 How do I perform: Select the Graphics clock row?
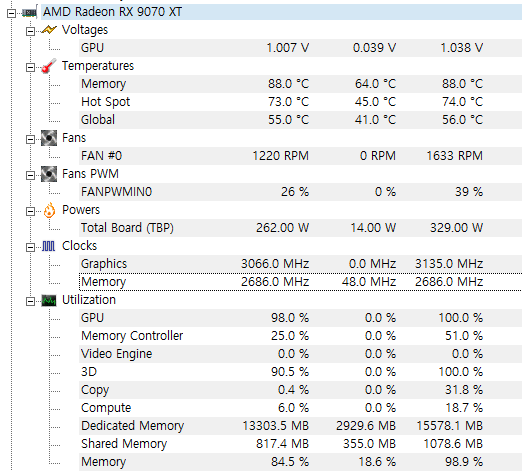(300, 264)
